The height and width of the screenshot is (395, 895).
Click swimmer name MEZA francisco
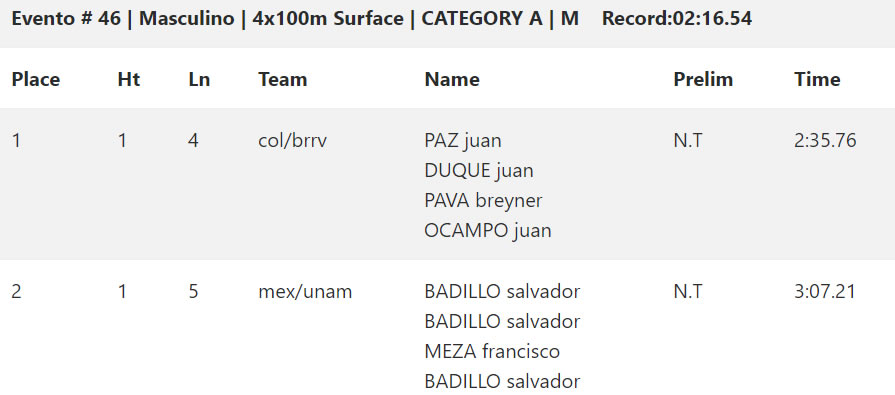(492, 352)
